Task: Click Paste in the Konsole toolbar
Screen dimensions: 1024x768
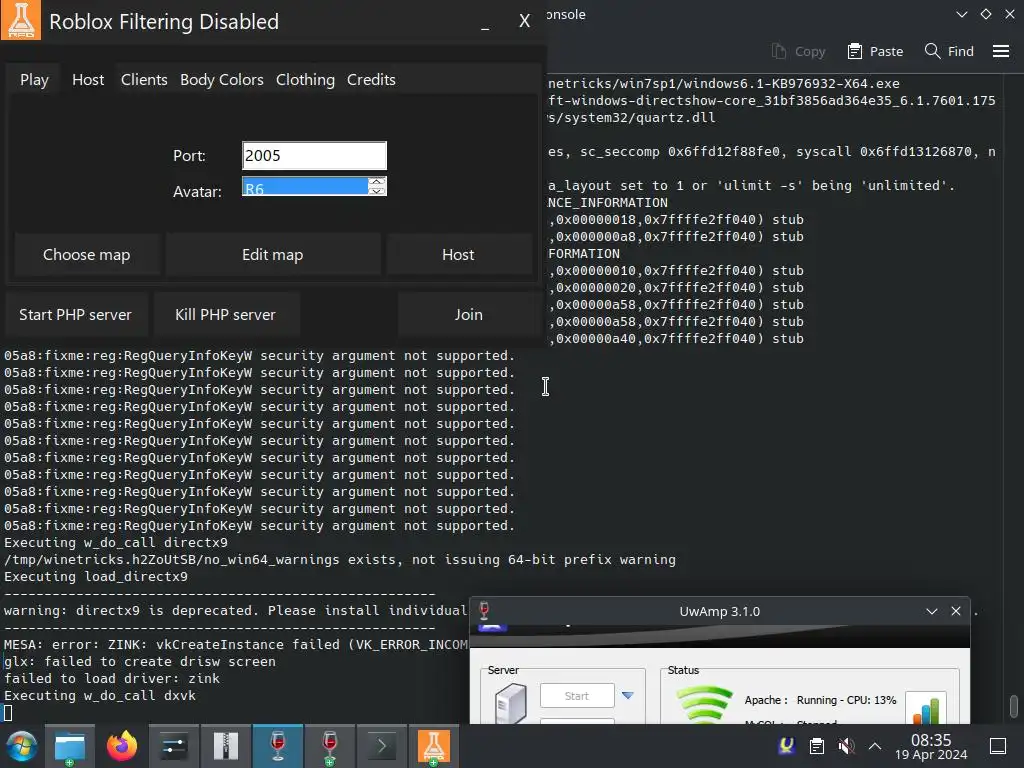Action: pyautogui.click(x=875, y=51)
